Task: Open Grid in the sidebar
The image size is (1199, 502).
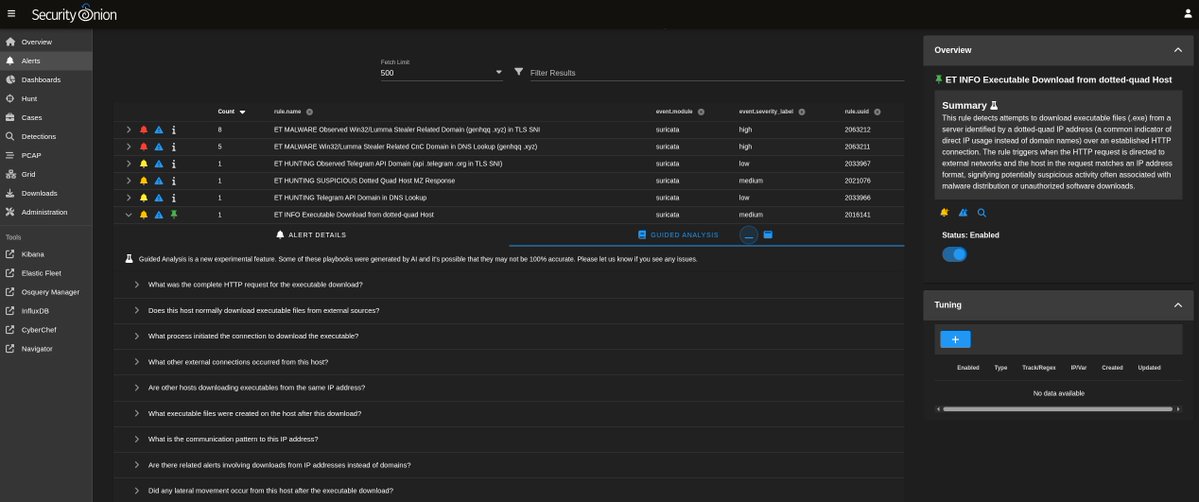Action: click(x=46, y=174)
